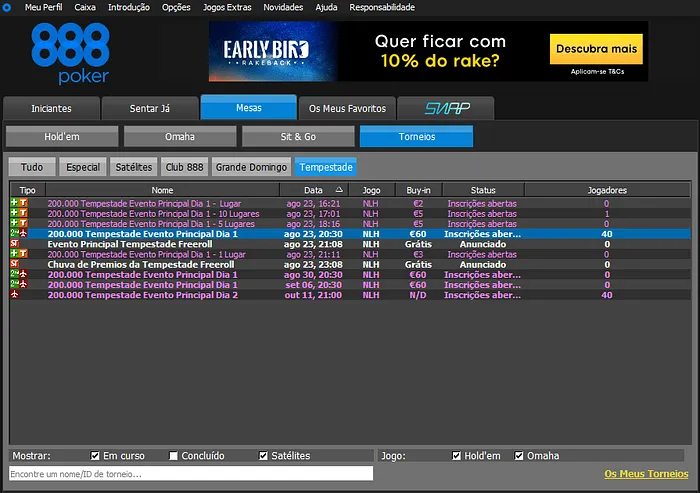Image resolution: width=700 pixels, height=493 pixels.
Task: Open the Novidades menu
Action: pos(283,7)
